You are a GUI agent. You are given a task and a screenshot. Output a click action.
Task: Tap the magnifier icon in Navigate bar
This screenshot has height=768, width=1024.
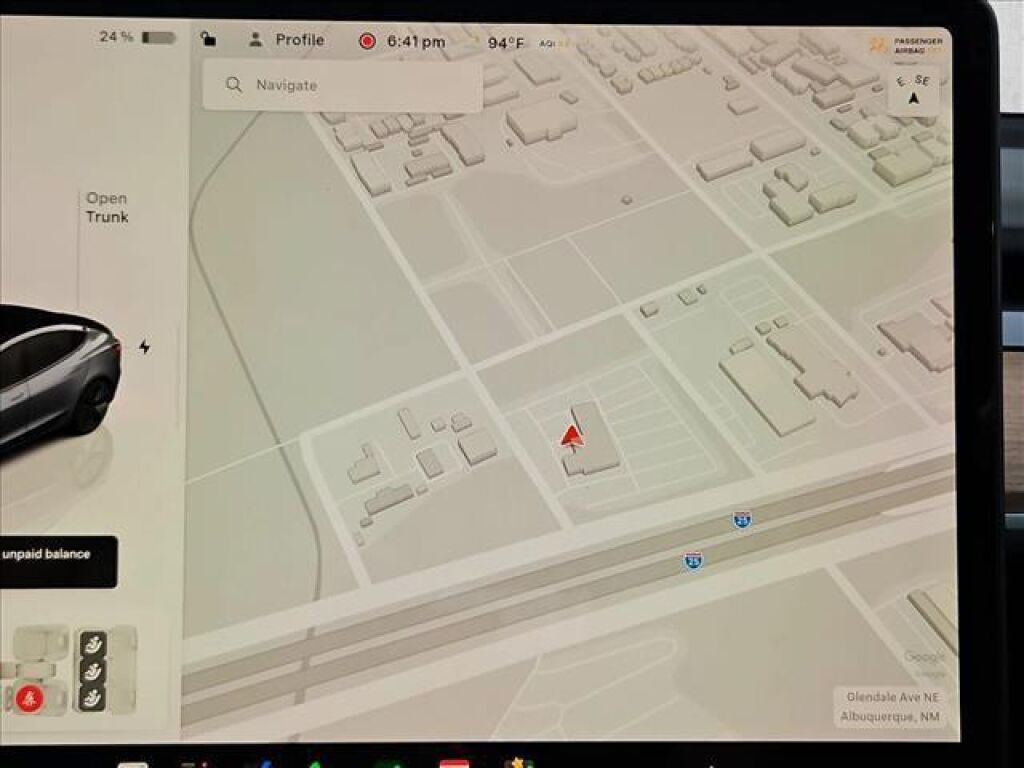point(234,84)
